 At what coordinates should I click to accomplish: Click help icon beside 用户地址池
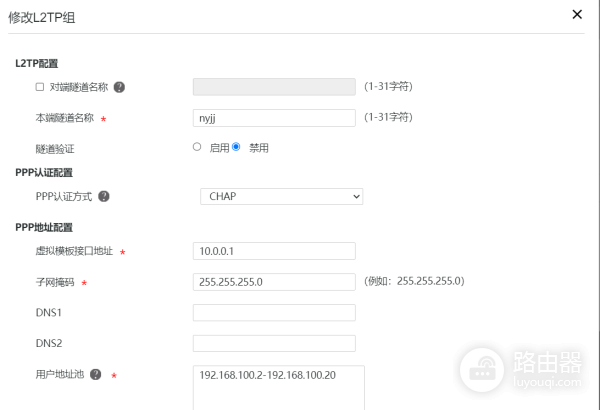coord(96,375)
